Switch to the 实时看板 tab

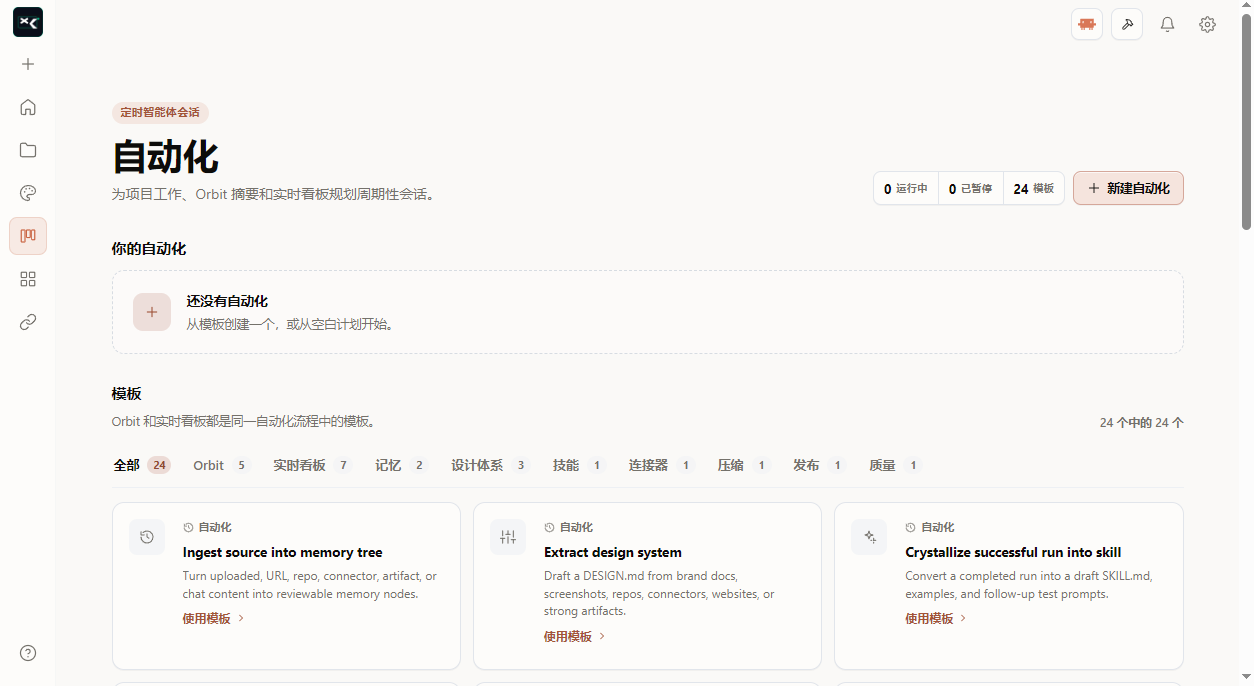pos(313,465)
